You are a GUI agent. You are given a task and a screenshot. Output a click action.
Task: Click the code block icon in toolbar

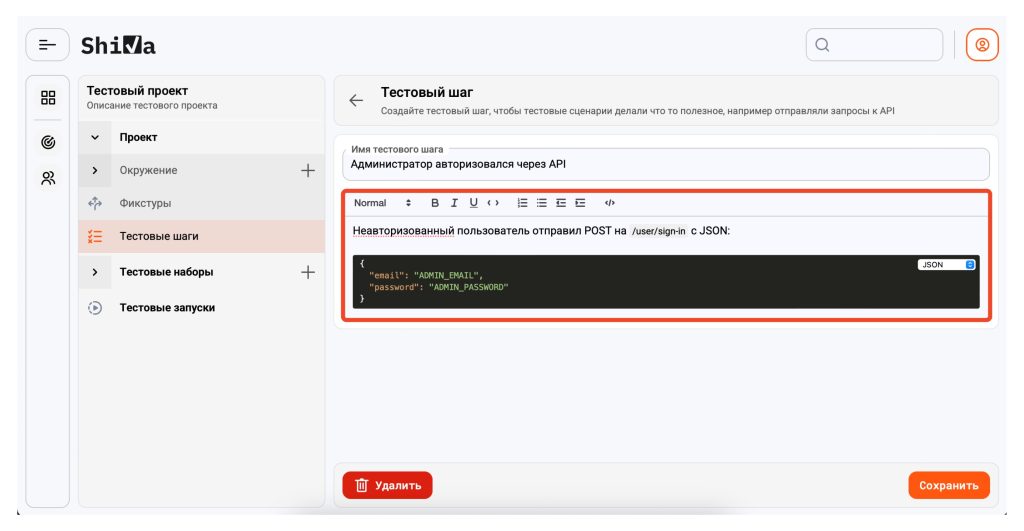point(610,203)
